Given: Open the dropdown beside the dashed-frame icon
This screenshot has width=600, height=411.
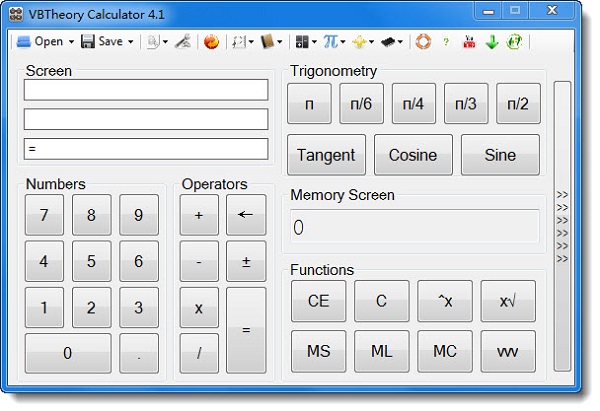Looking at the screenshot, I should [251, 42].
